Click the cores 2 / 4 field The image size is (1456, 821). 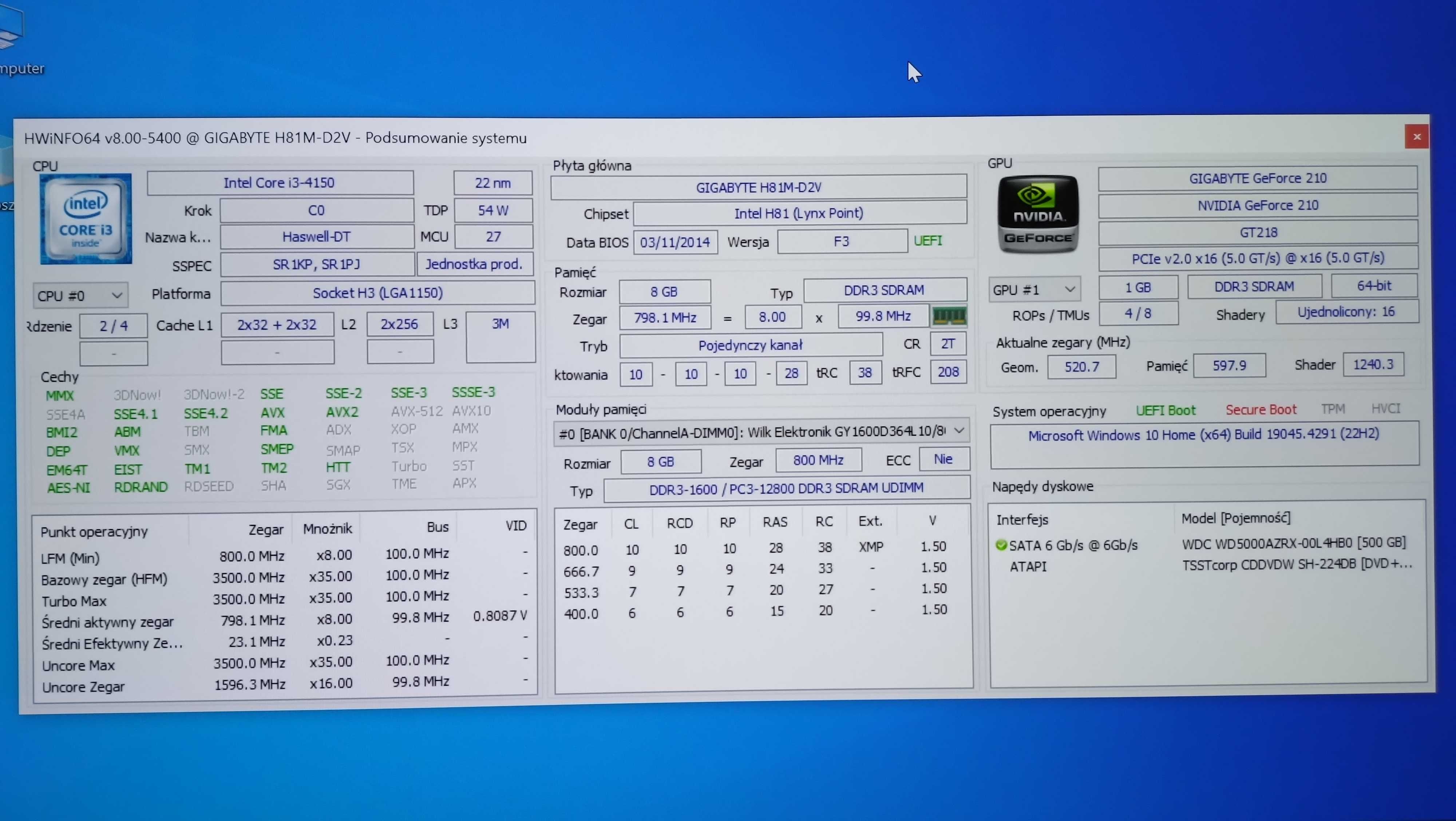point(114,326)
